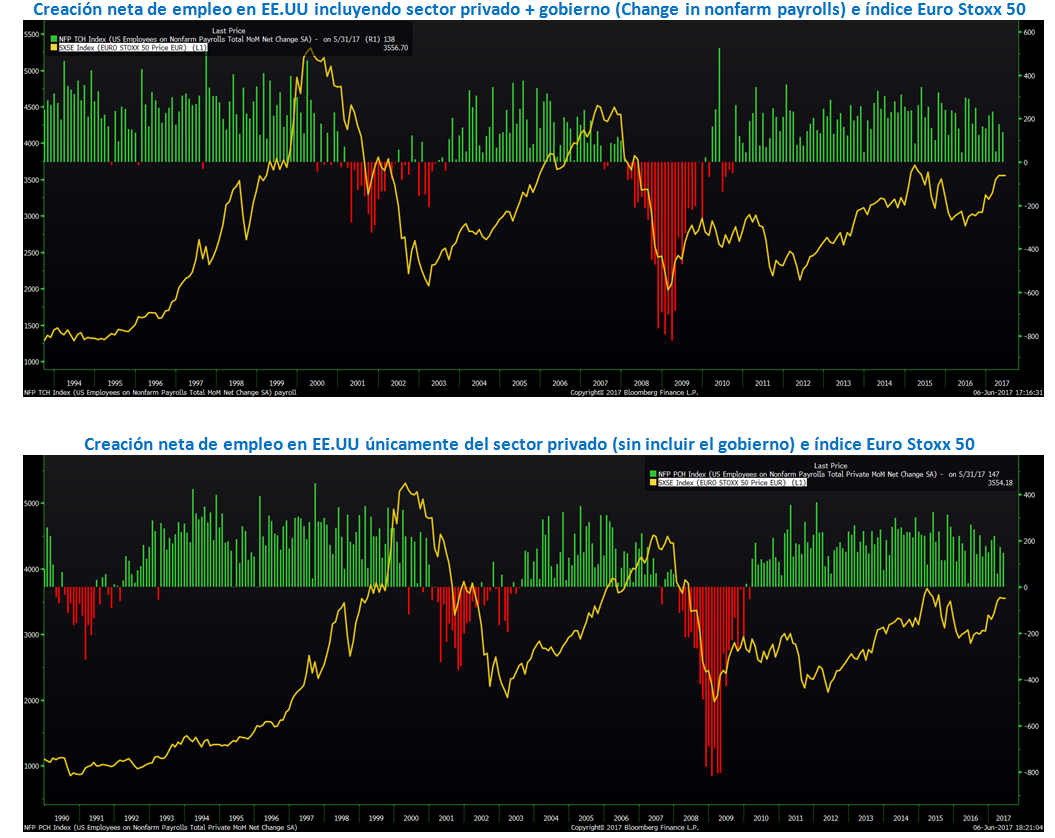1055x838 pixels.
Task: Click the green swatch beside NFP PCH Index
Action: pyautogui.click(x=653, y=475)
